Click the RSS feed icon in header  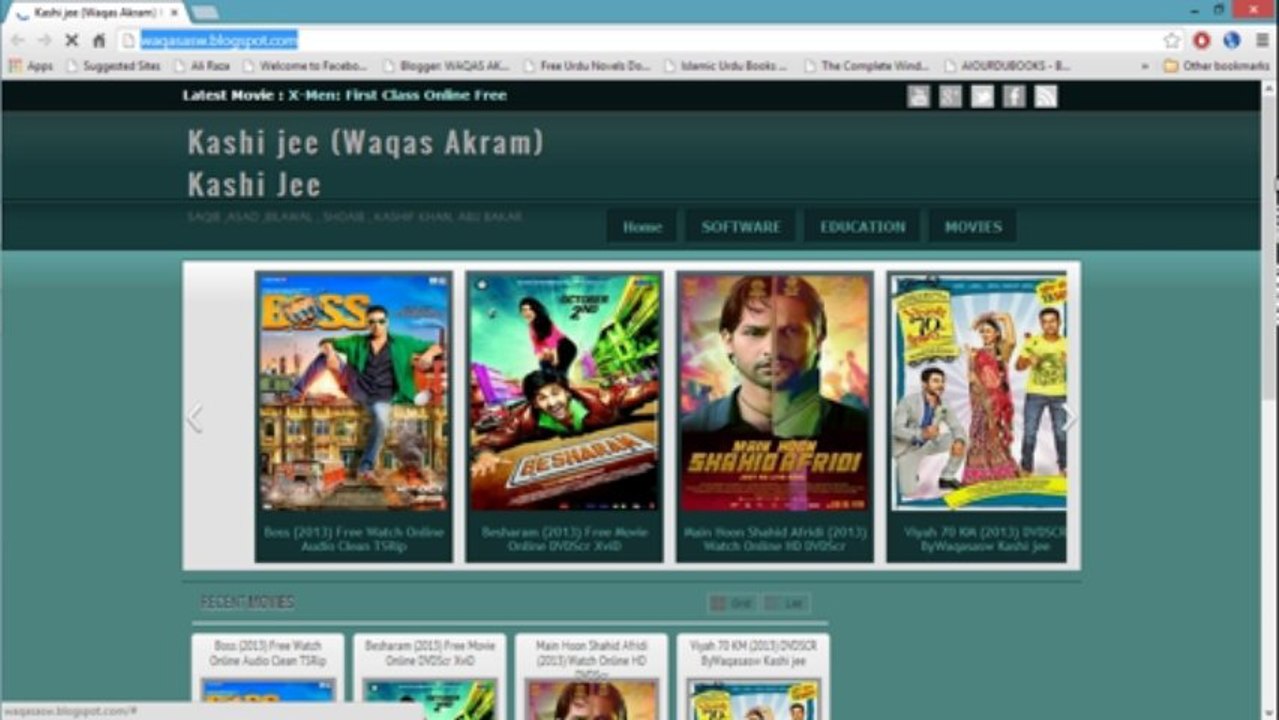point(1046,96)
